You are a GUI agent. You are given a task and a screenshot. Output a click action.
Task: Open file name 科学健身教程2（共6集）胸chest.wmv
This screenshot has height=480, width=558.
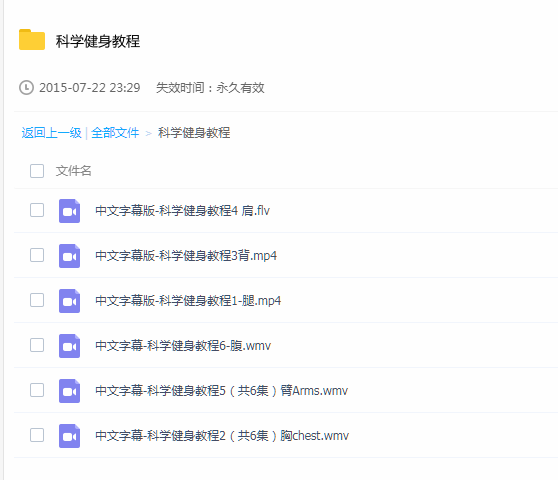222,436
